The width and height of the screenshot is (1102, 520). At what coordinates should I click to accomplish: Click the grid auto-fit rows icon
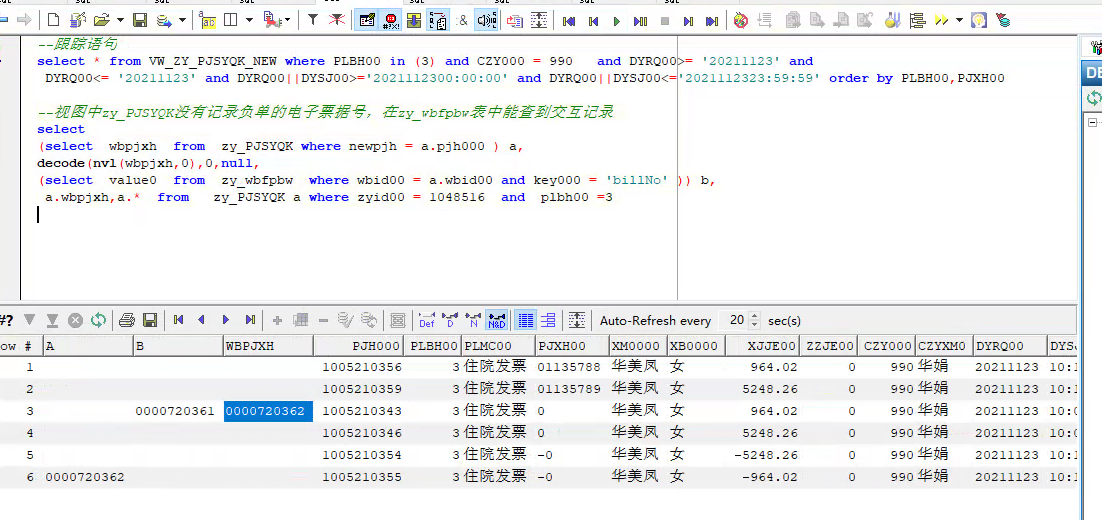click(577, 320)
